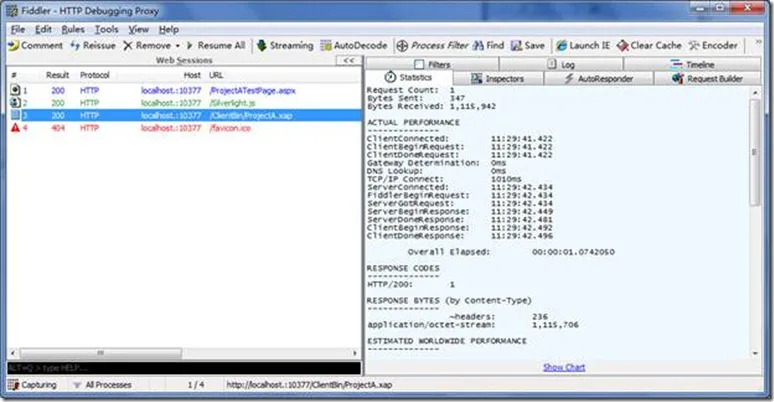Open the View menu
This screenshot has height=402, width=774.
click(139, 30)
